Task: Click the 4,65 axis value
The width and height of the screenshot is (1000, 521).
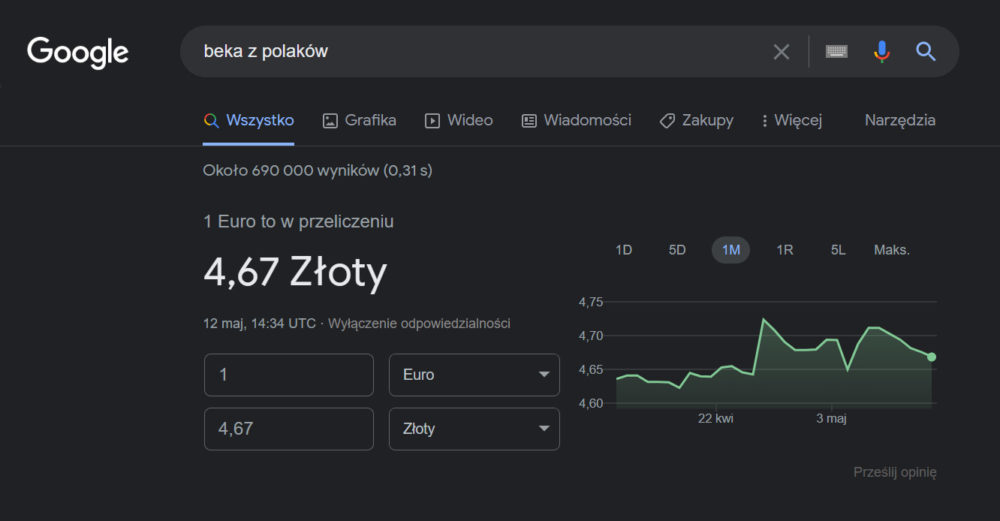Action: [x=591, y=370]
